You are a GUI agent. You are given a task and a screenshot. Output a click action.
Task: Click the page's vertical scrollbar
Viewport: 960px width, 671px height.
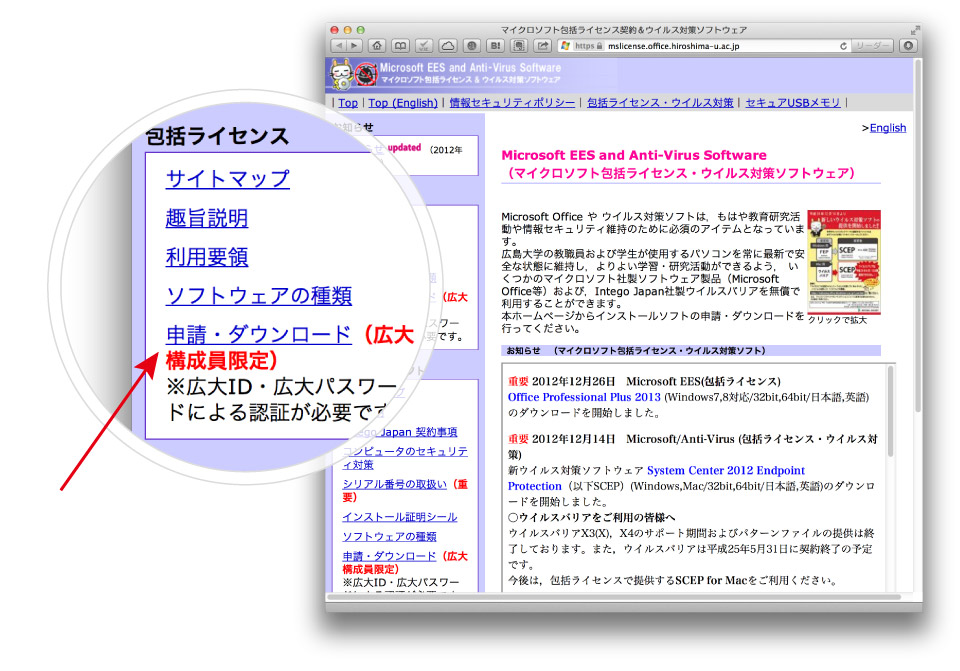click(x=917, y=236)
